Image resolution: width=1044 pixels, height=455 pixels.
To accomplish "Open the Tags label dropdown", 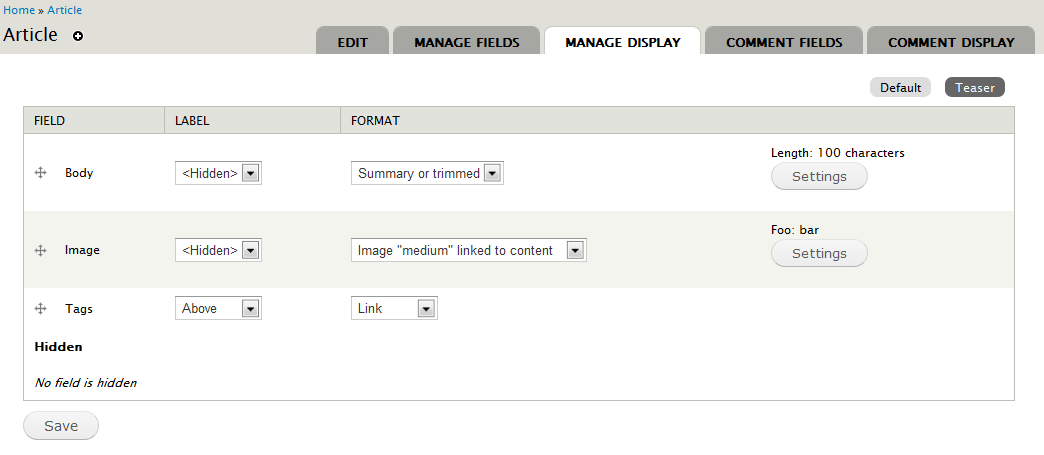I will point(218,309).
